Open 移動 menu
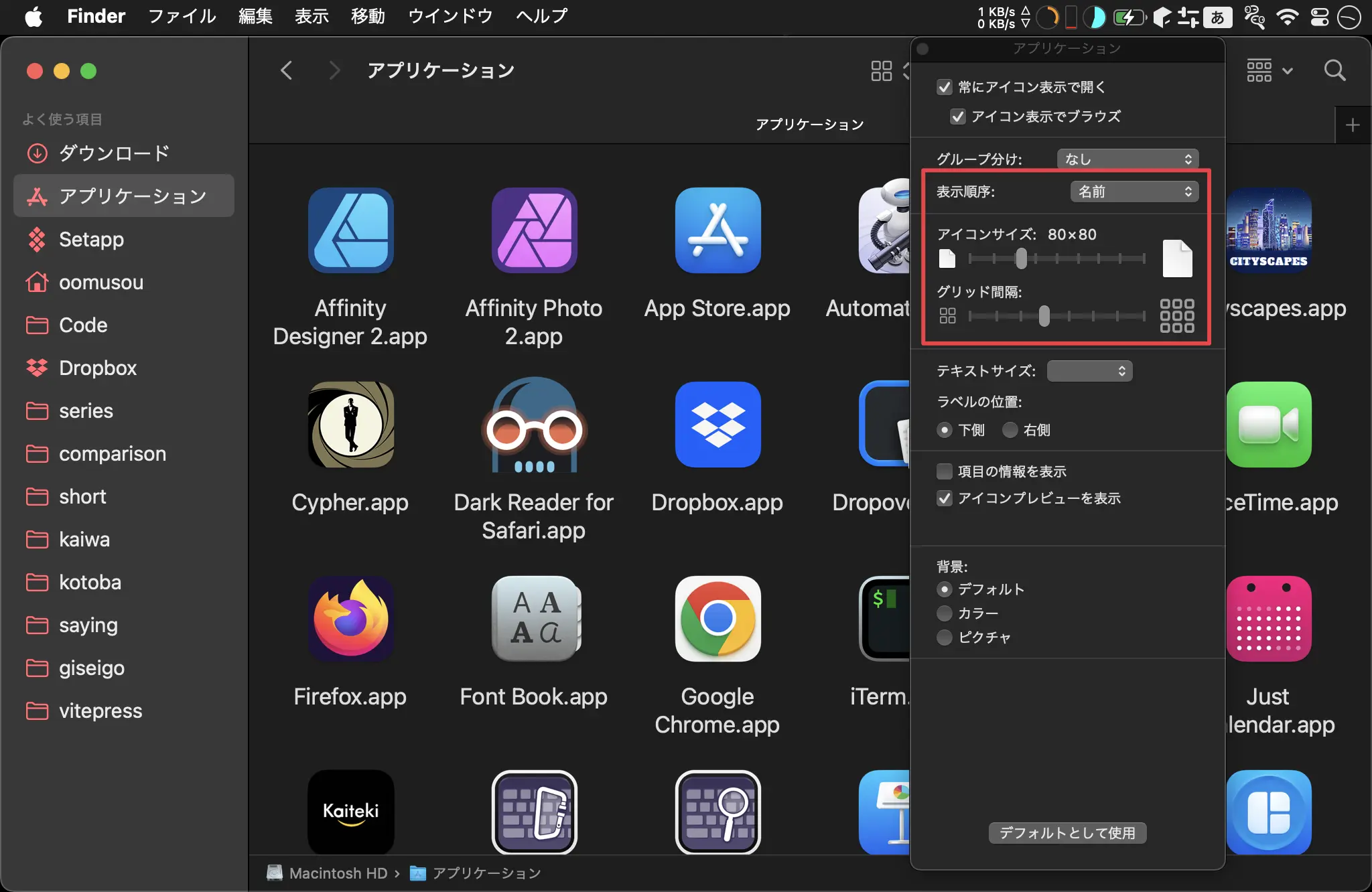This screenshot has width=1372, height=892. pyautogui.click(x=368, y=17)
